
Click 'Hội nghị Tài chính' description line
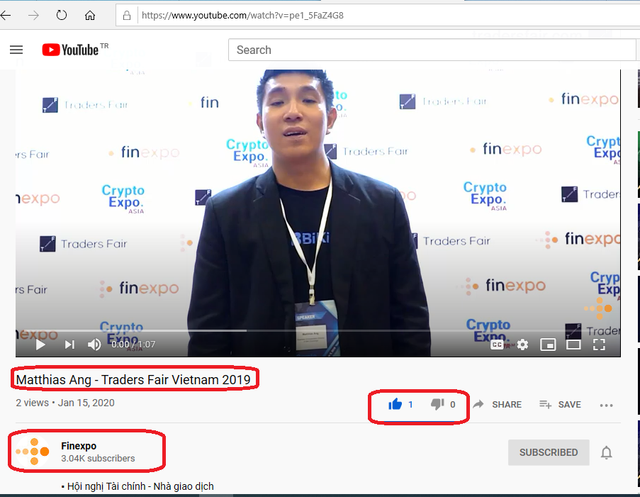click(x=138, y=486)
